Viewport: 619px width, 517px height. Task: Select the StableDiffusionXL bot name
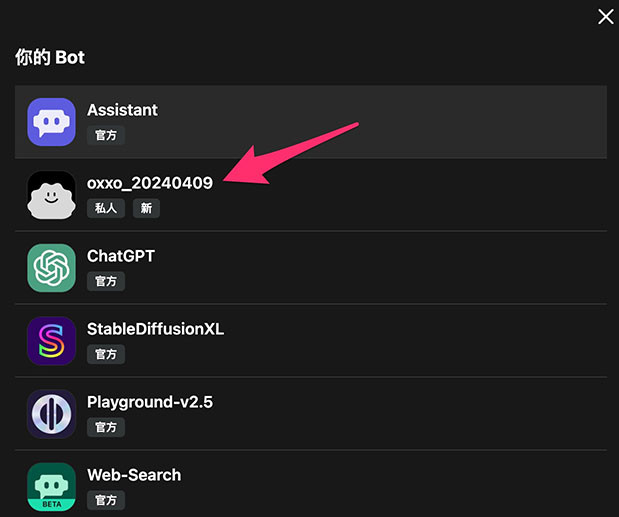(x=156, y=329)
